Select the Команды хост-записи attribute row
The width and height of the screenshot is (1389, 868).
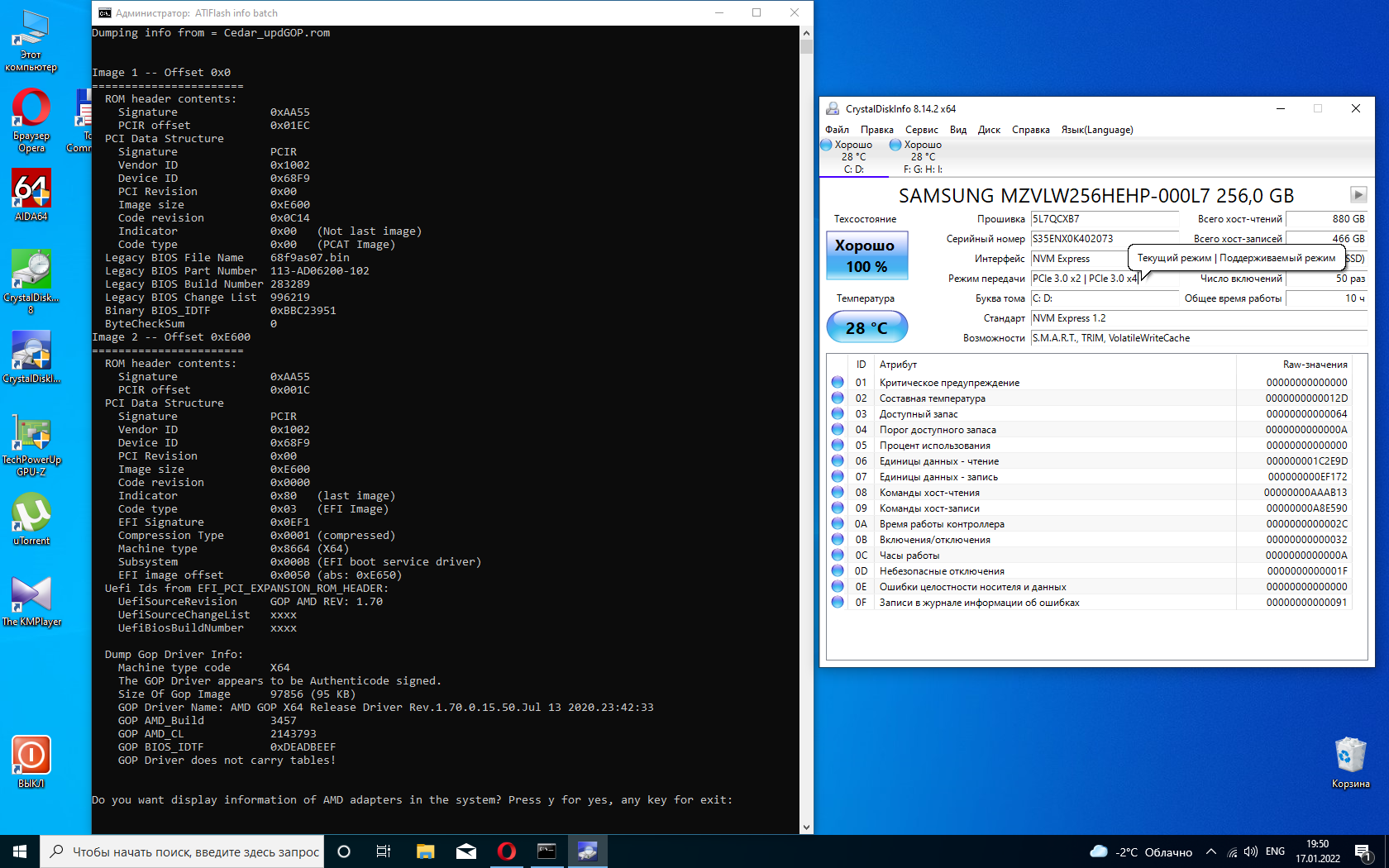(1091, 508)
